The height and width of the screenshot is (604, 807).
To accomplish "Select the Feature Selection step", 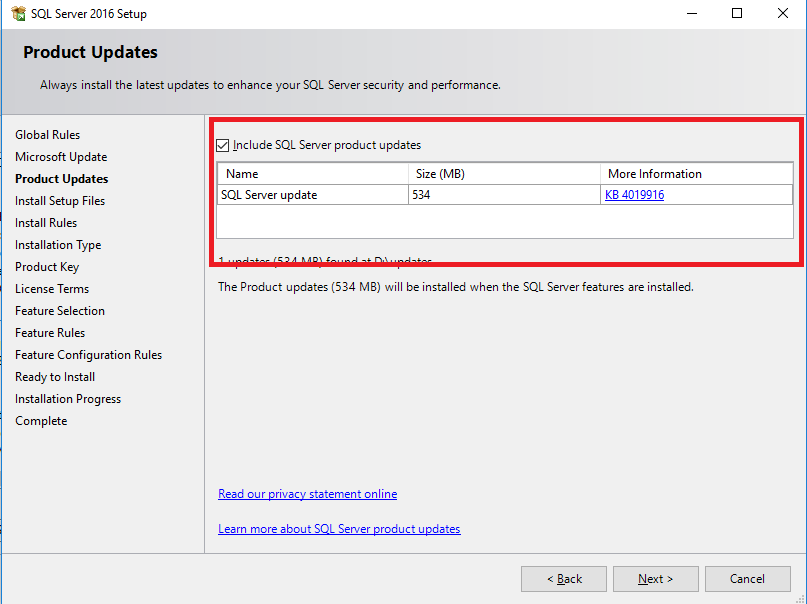I will pyautogui.click(x=60, y=311).
